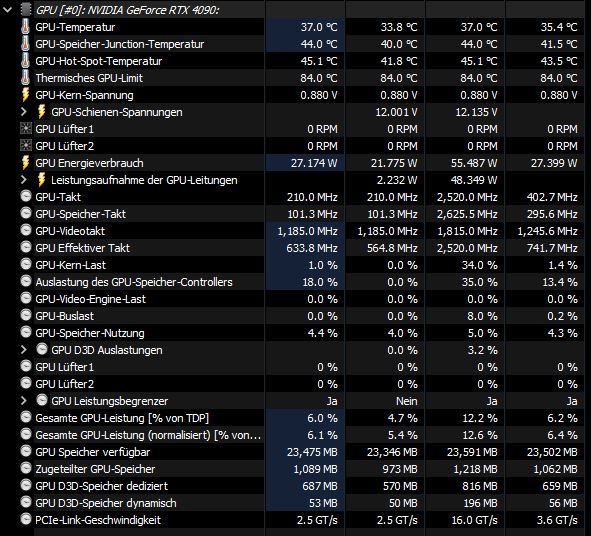Screen dimensions: 591x536
Task: Click lightning icon beside GPU-Kern-Spannung
Action: [25, 95]
